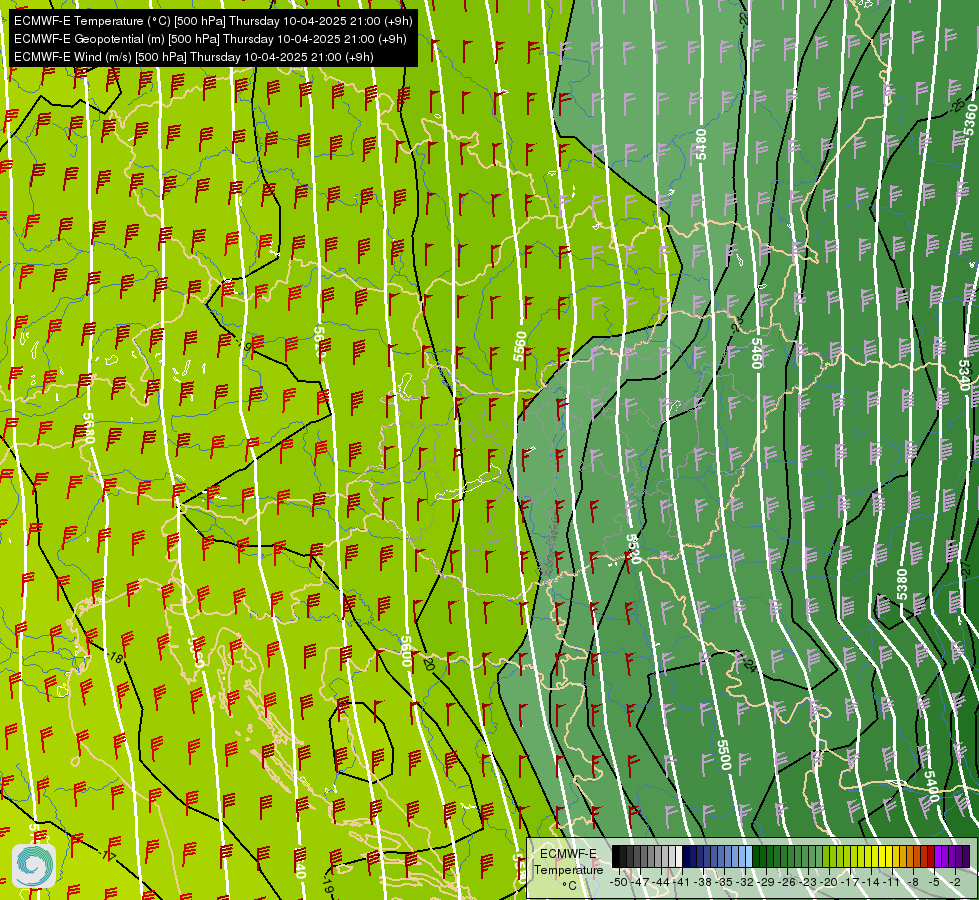Click the 5500 geopotential contour label

tap(724, 755)
